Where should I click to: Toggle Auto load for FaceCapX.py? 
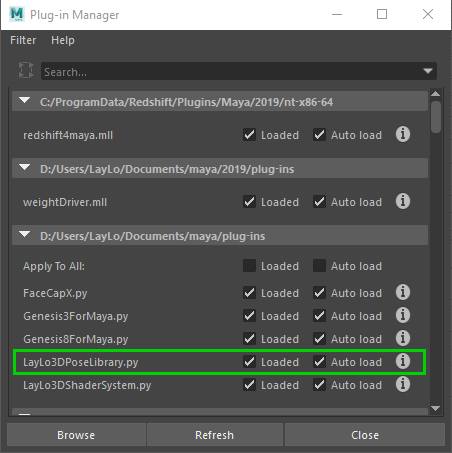coord(319,293)
